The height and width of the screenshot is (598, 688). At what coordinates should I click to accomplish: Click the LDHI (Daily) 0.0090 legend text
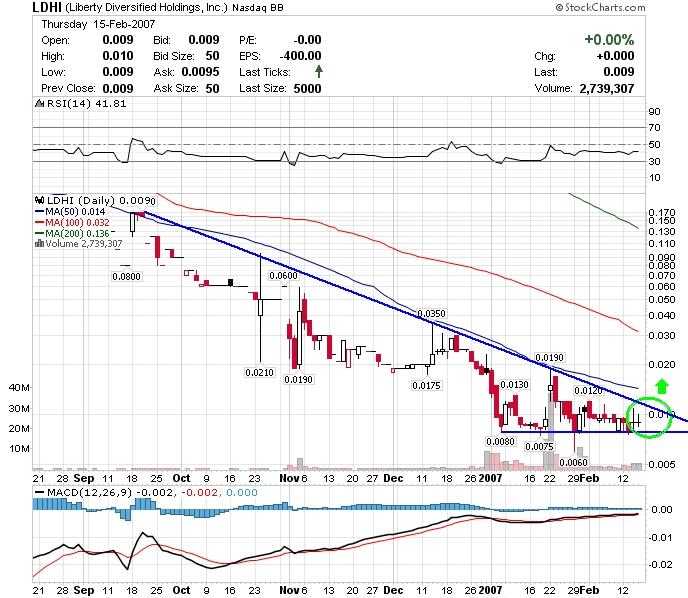pos(101,201)
